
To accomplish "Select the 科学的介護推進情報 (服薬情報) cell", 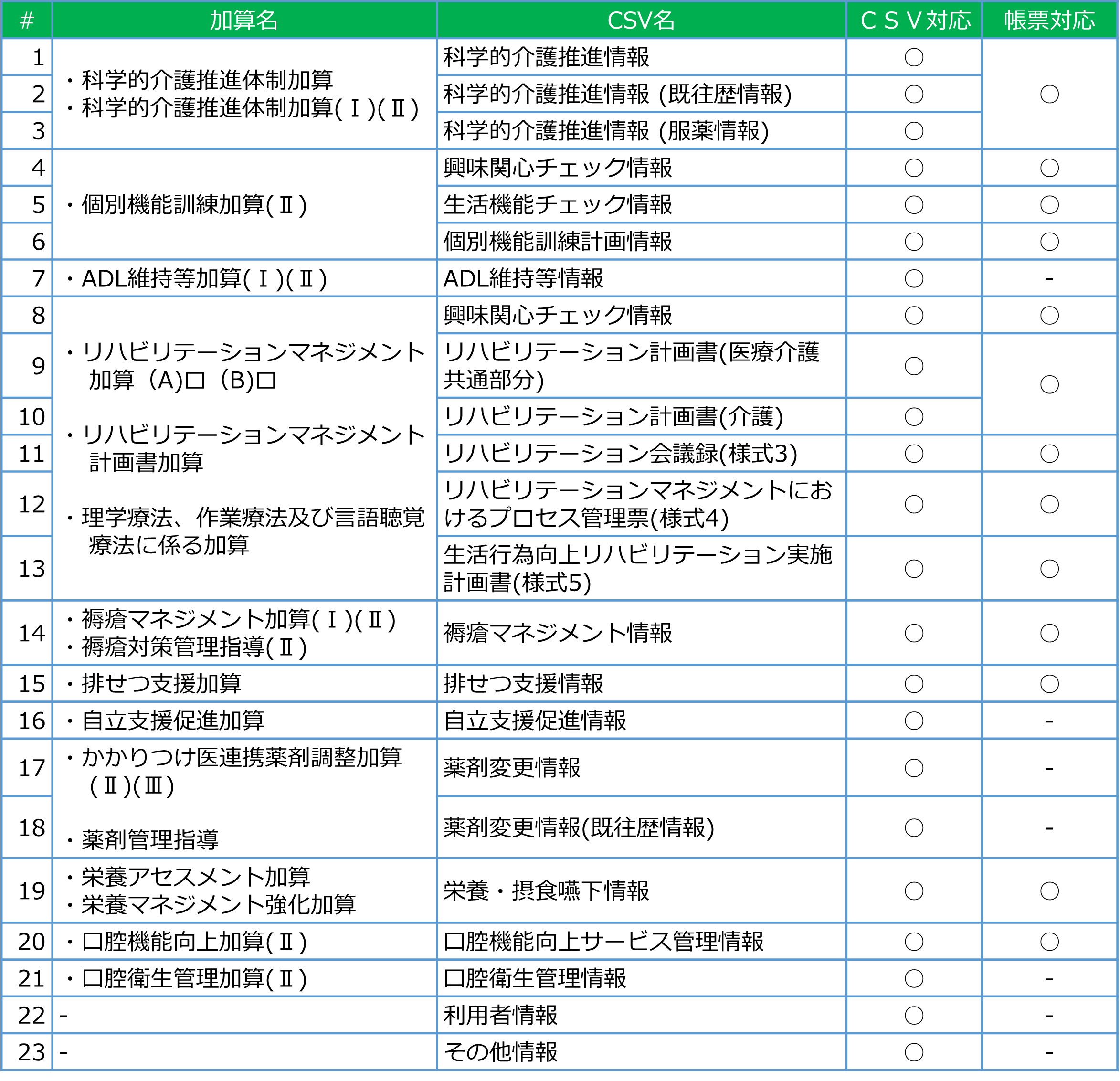I will pyautogui.click(x=641, y=131).
